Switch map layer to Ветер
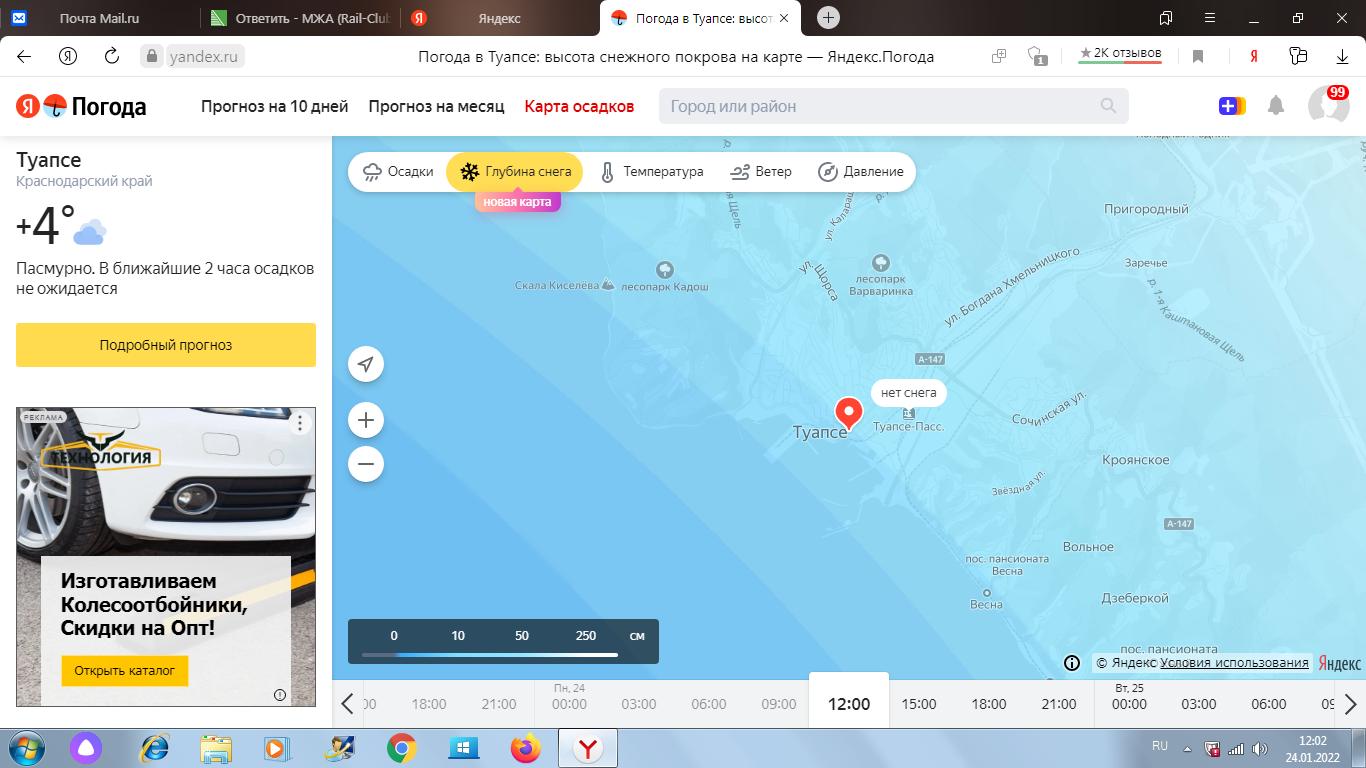 pyautogui.click(x=761, y=172)
